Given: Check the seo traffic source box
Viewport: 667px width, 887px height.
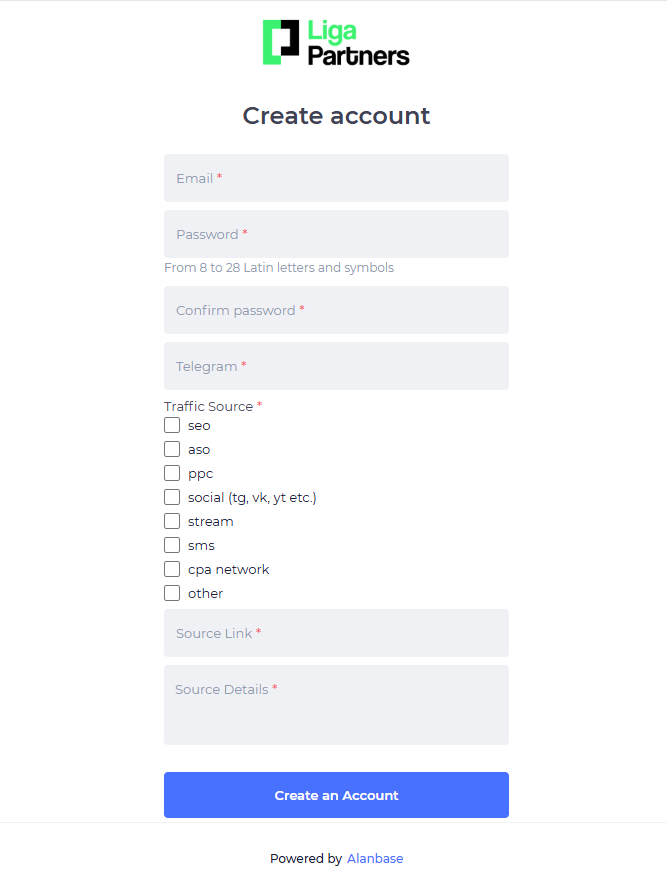Looking at the screenshot, I should tap(172, 425).
